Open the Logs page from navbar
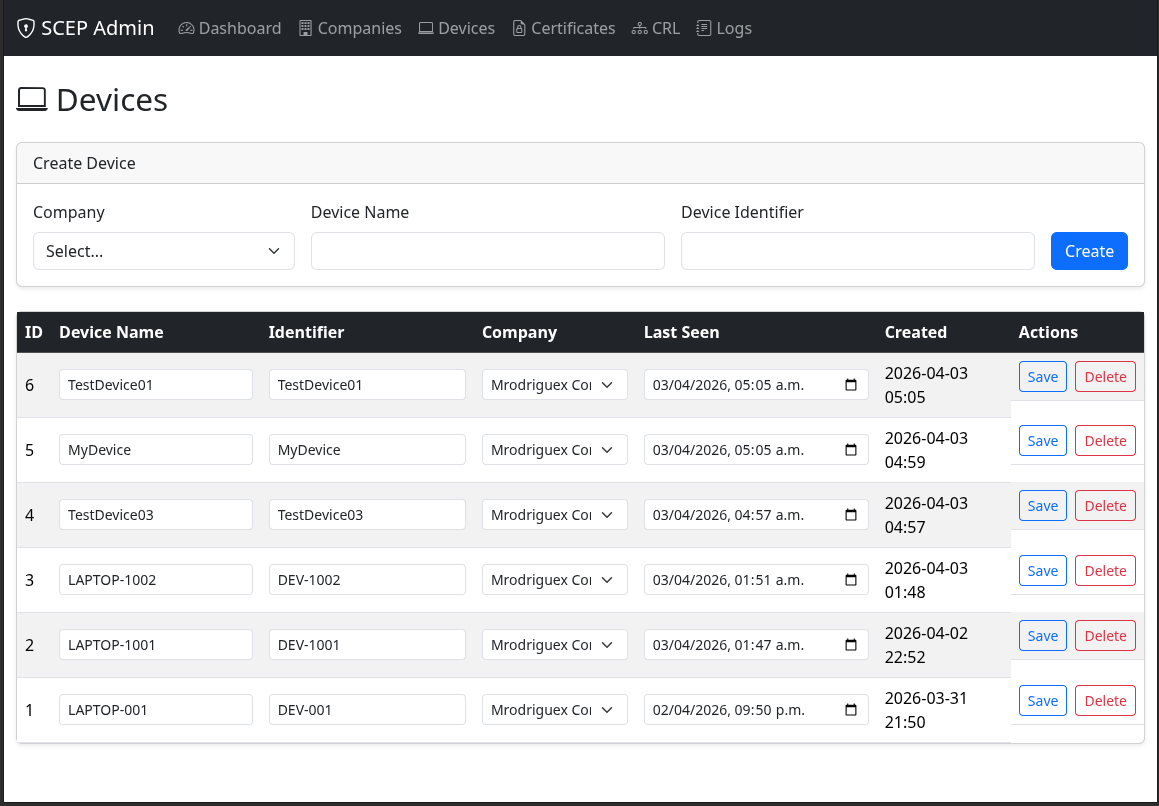The image size is (1159, 806). tap(724, 28)
